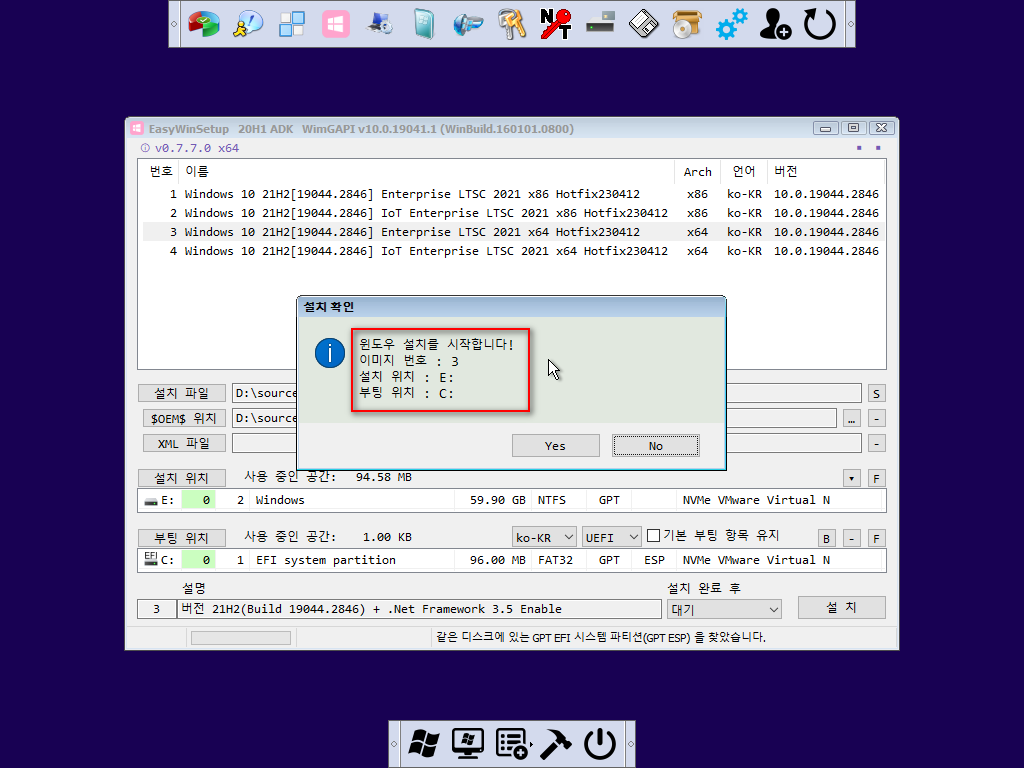Click the S button next to install file path
Screen dimensions: 1024x768
[876, 393]
